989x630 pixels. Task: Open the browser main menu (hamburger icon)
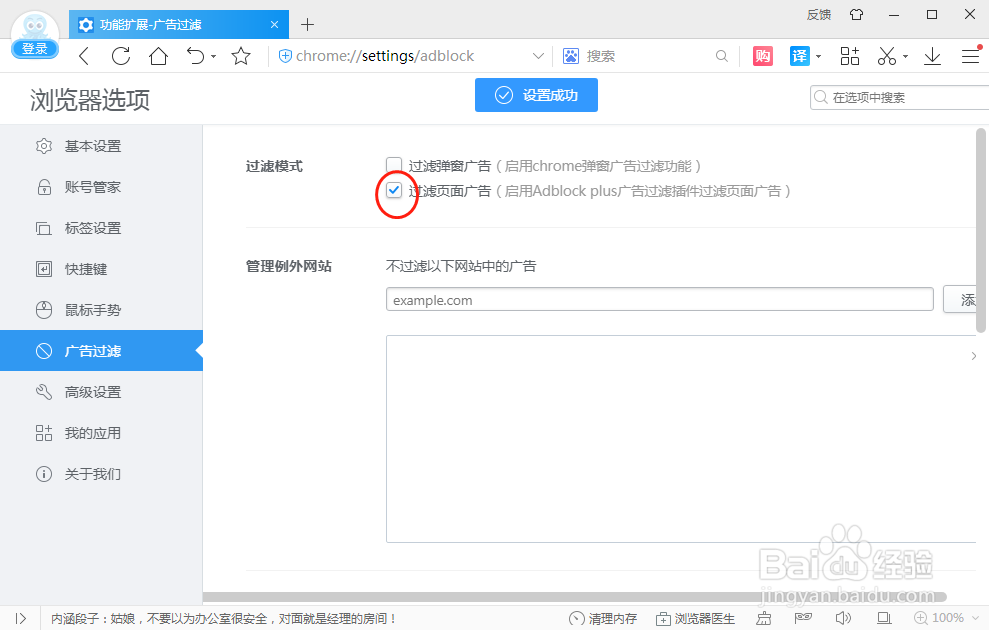tap(970, 55)
